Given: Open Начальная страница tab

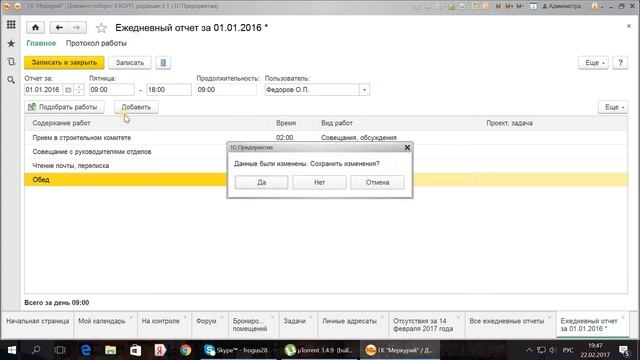Looking at the screenshot, I should point(38,325).
